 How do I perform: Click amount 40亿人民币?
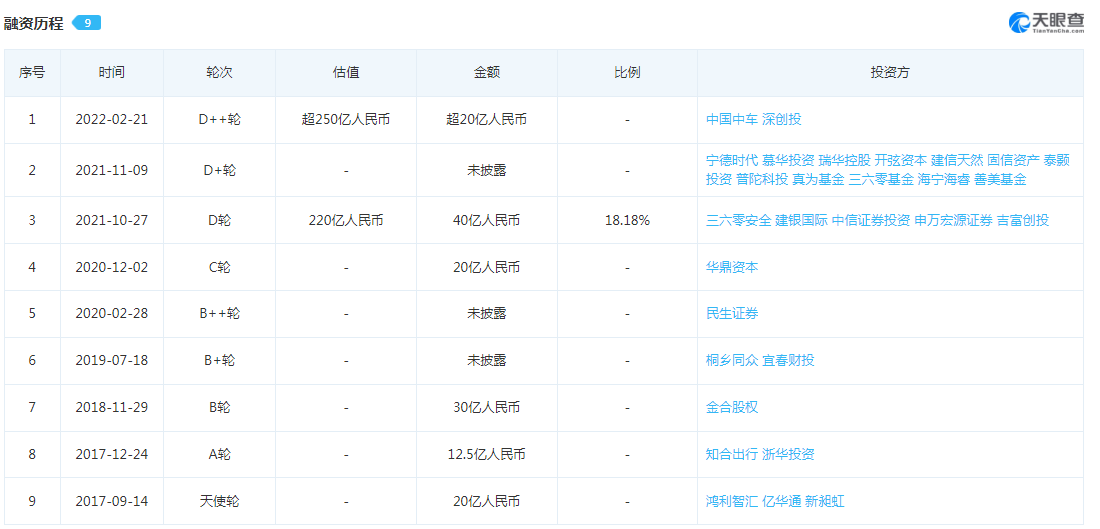487,220
